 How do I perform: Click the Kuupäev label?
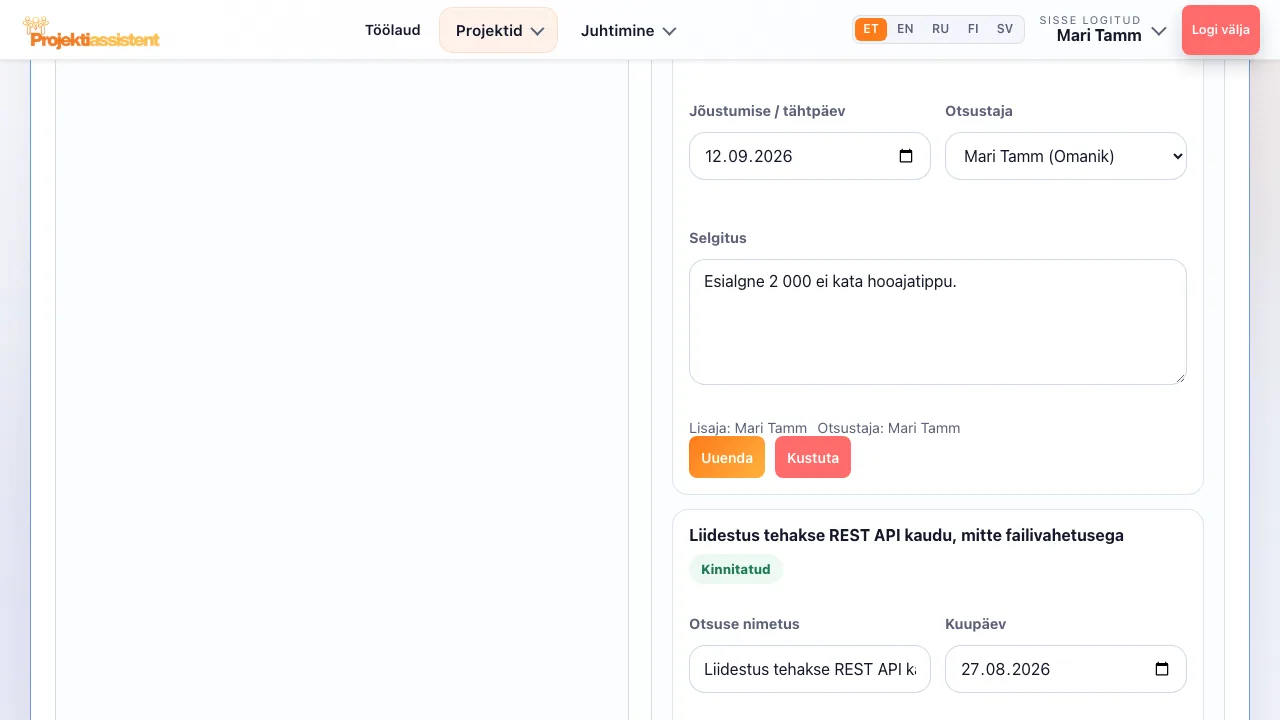point(975,624)
